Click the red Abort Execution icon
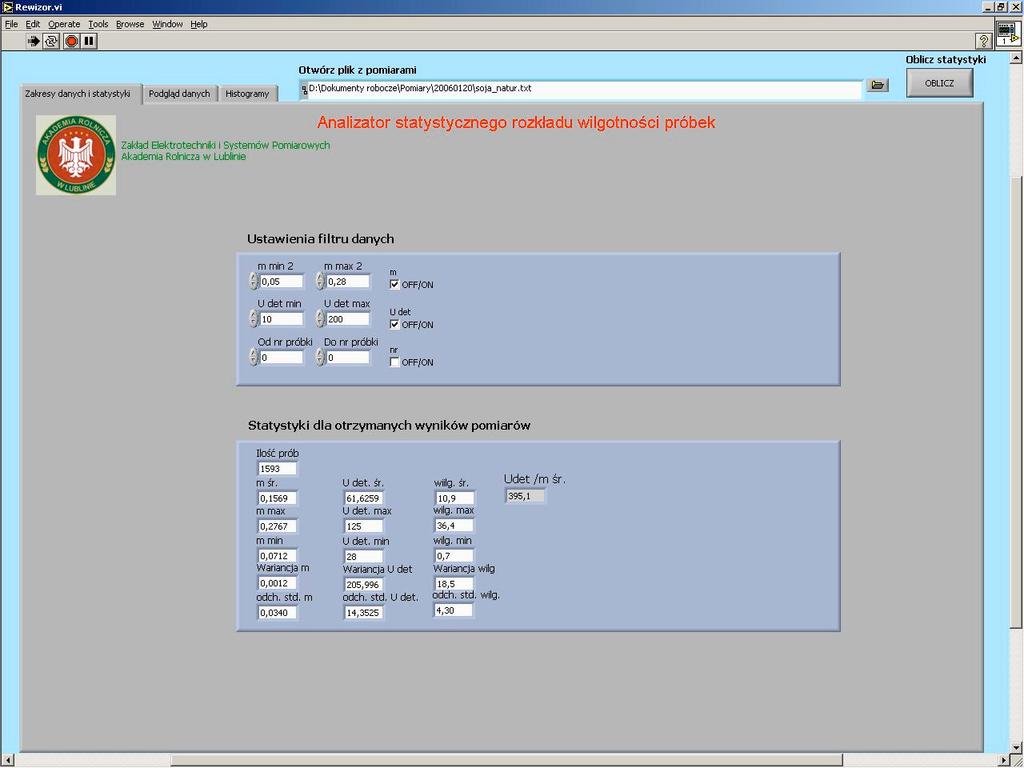This screenshot has height=768, width=1024. 71,41
